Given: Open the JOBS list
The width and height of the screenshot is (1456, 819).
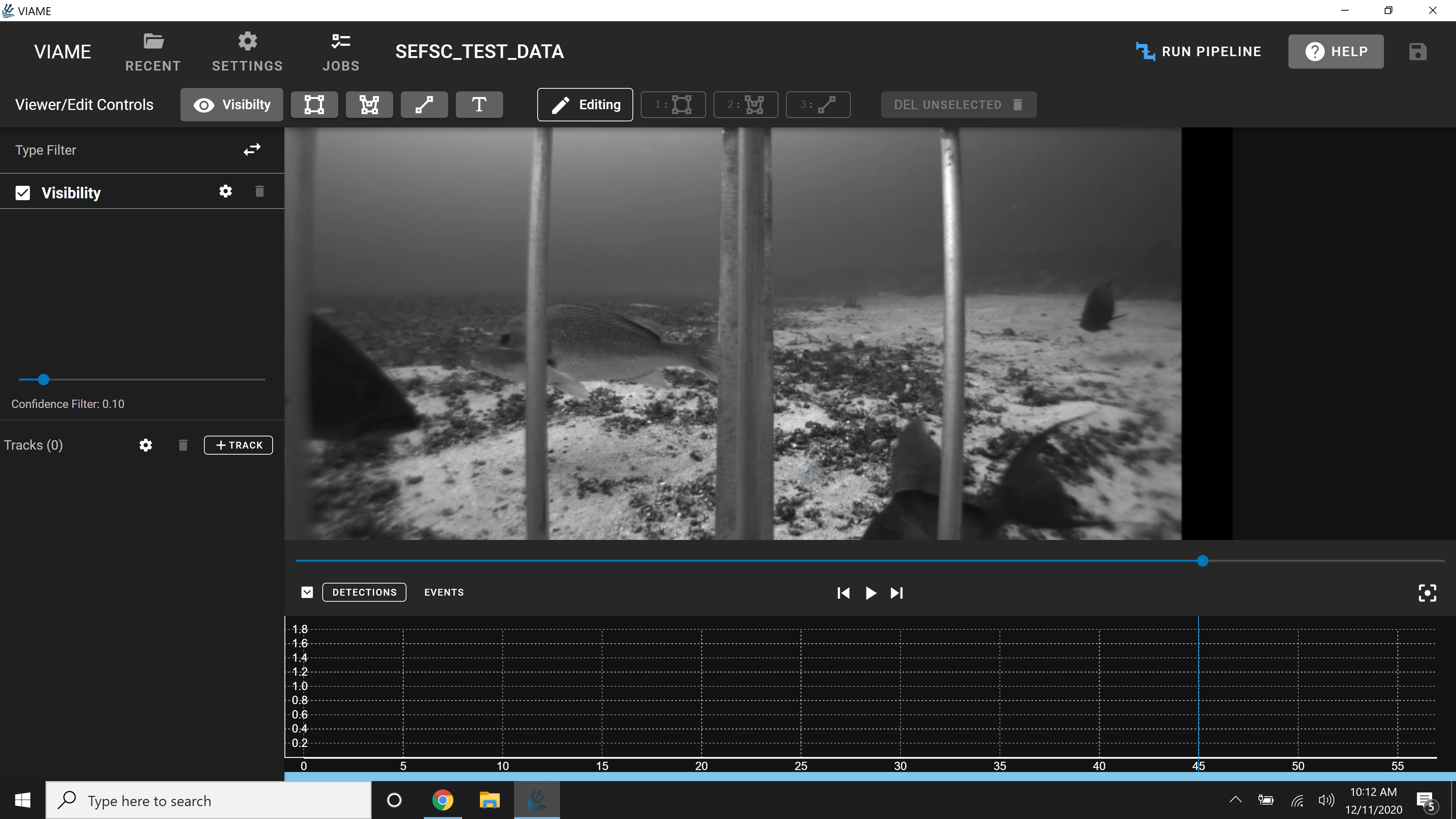Looking at the screenshot, I should pyautogui.click(x=340, y=52).
